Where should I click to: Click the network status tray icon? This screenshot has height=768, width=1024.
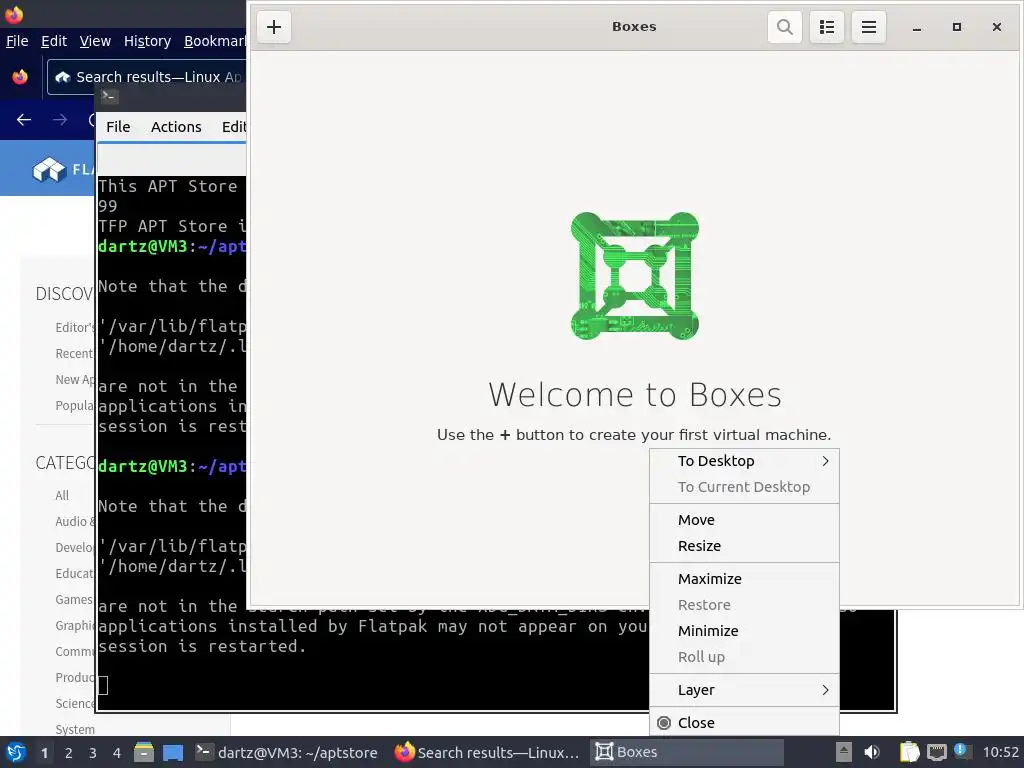coord(937,752)
